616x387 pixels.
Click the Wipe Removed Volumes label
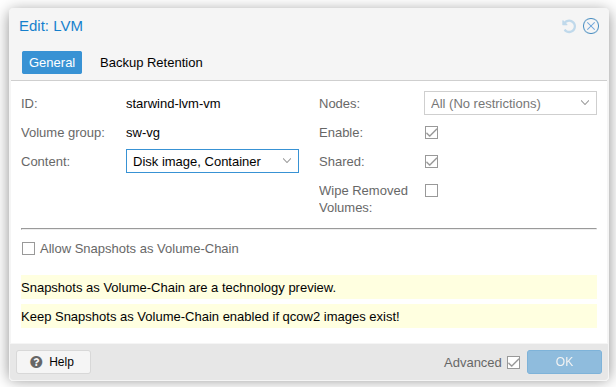point(363,199)
